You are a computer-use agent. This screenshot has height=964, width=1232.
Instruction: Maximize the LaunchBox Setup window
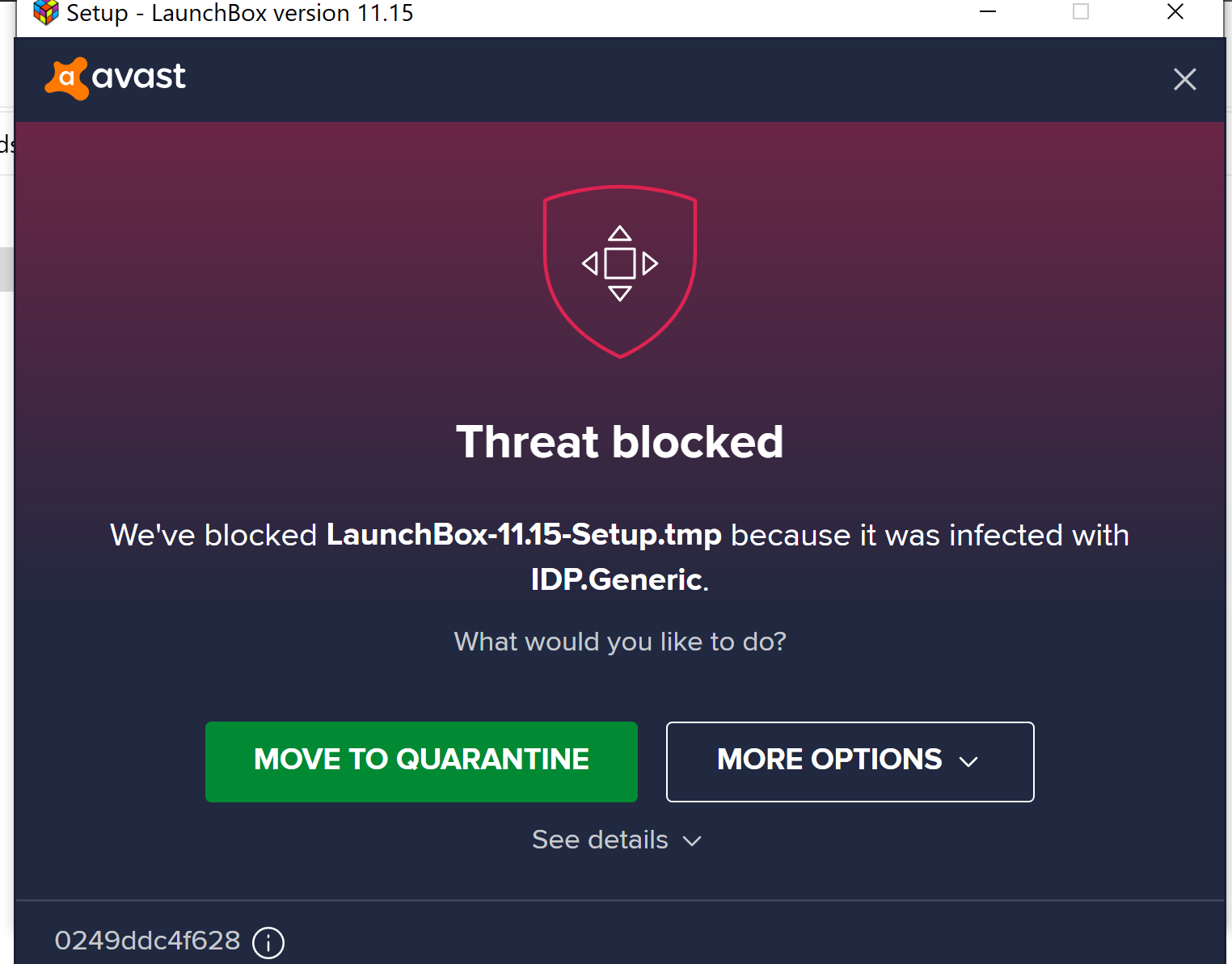(x=1081, y=11)
